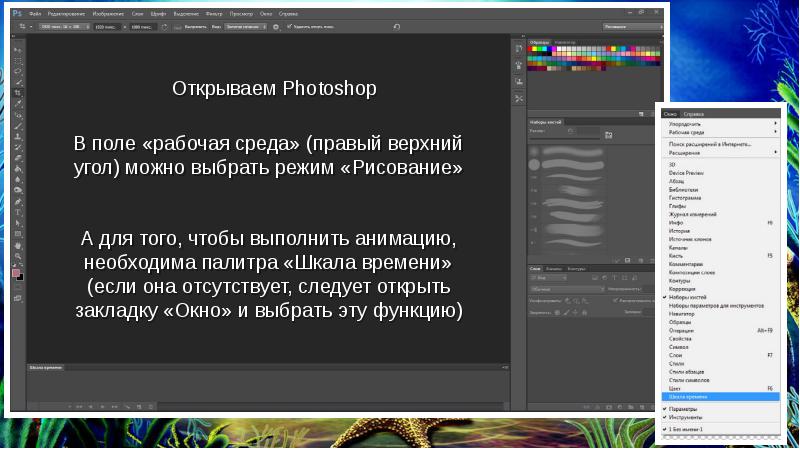The image size is (800, 449).
Task: Select the Move tool in the toolbar
Action: click(x=18, y=50)
